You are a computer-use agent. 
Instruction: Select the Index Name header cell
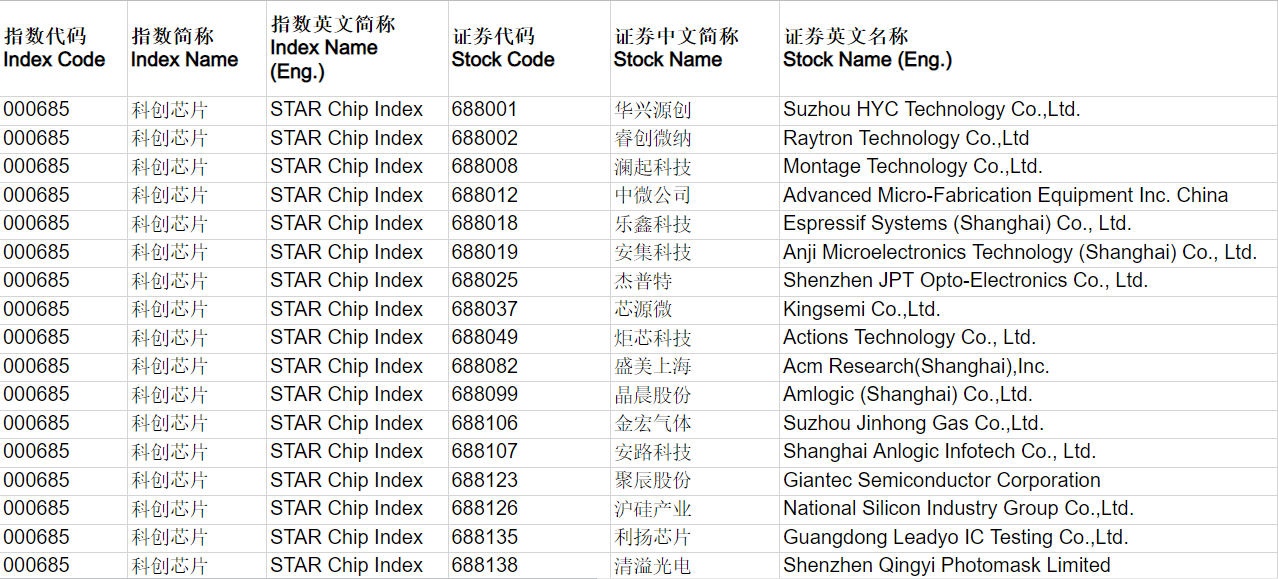click(x=197, y=48)
